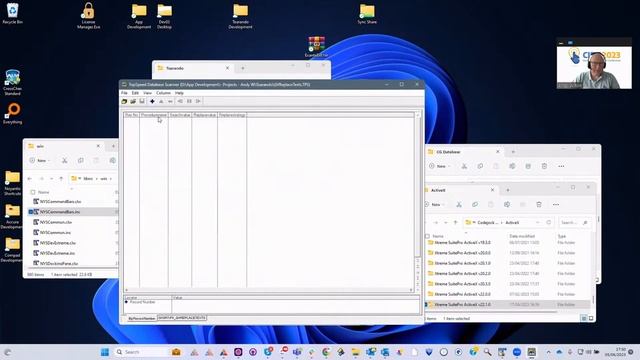Sort by Date modified column in ActiveX window
Image resolution: width=640 pixels, height=360 pixels.
pos(522,236)
